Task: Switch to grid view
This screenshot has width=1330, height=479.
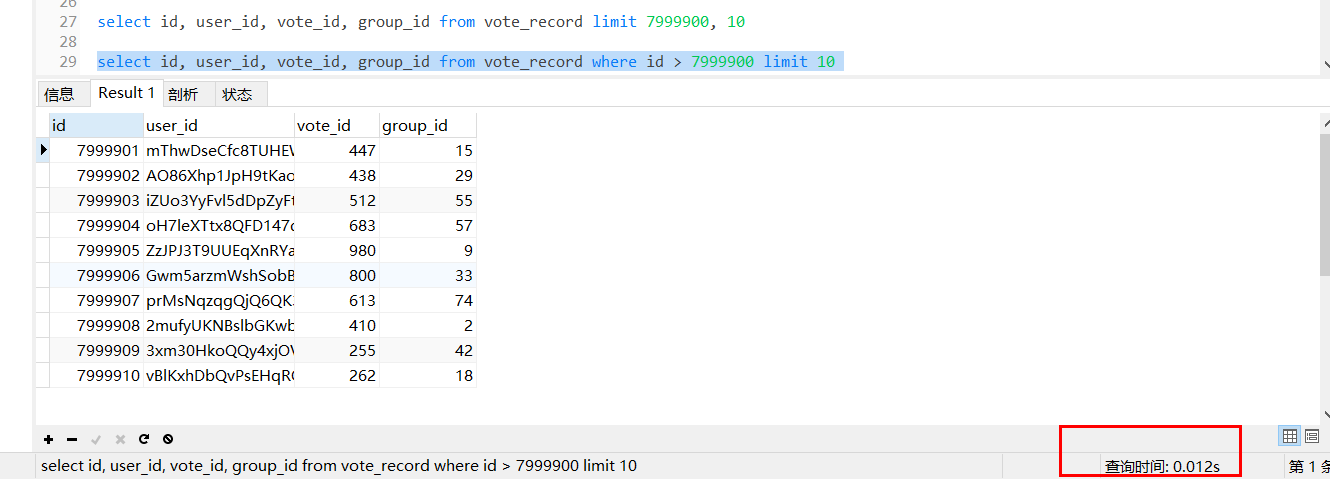Action: (x=1290, y=436)
